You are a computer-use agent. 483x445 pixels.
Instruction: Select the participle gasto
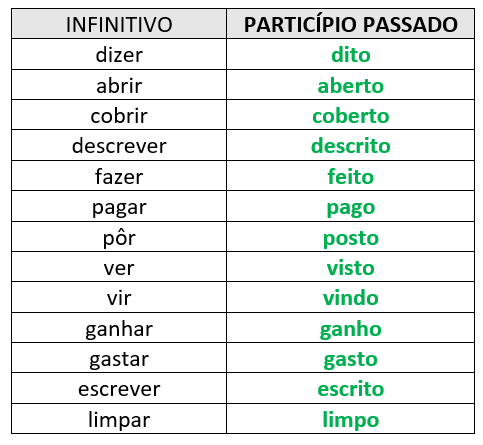(351, 359)
